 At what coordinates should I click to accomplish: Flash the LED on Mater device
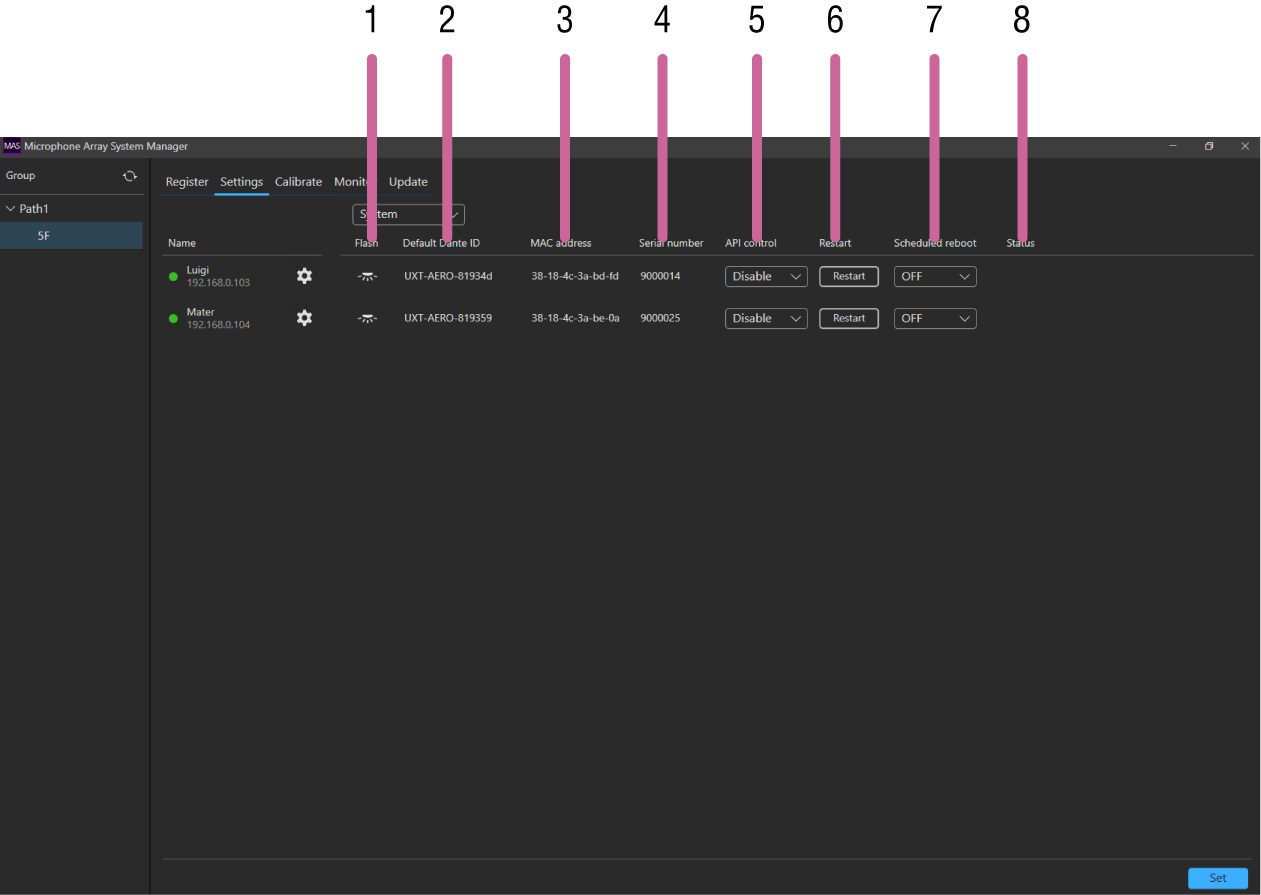click(367, 318)
